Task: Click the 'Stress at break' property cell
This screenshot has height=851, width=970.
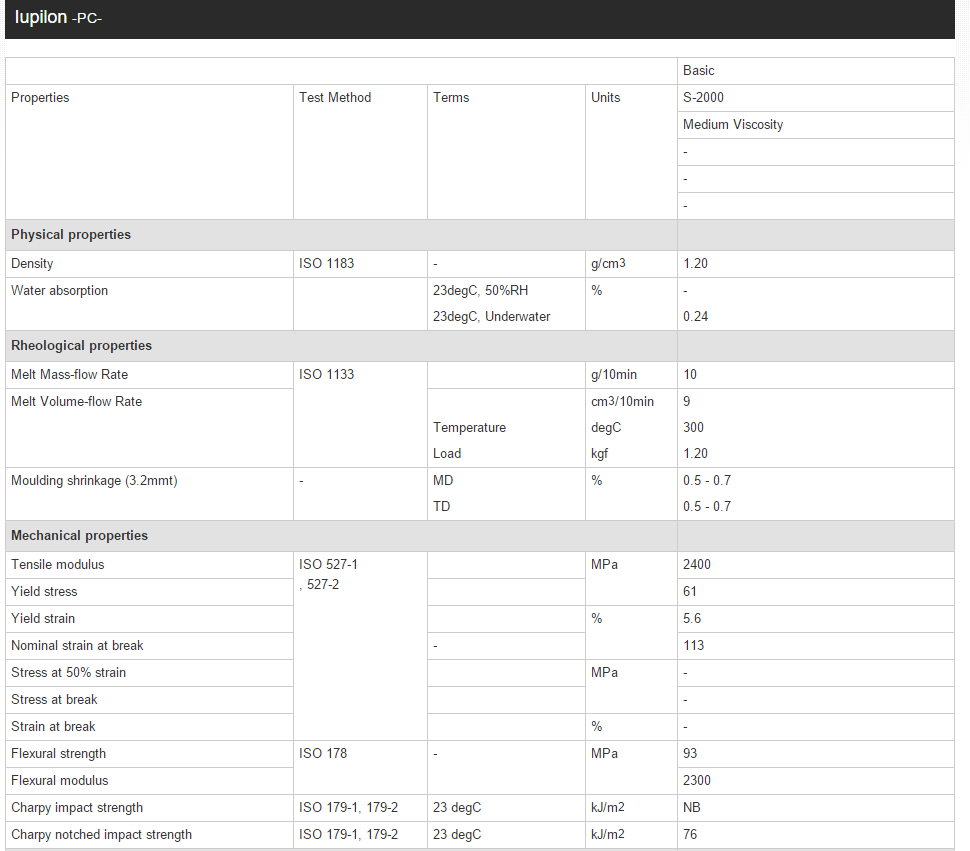Action: pos(149,700)
